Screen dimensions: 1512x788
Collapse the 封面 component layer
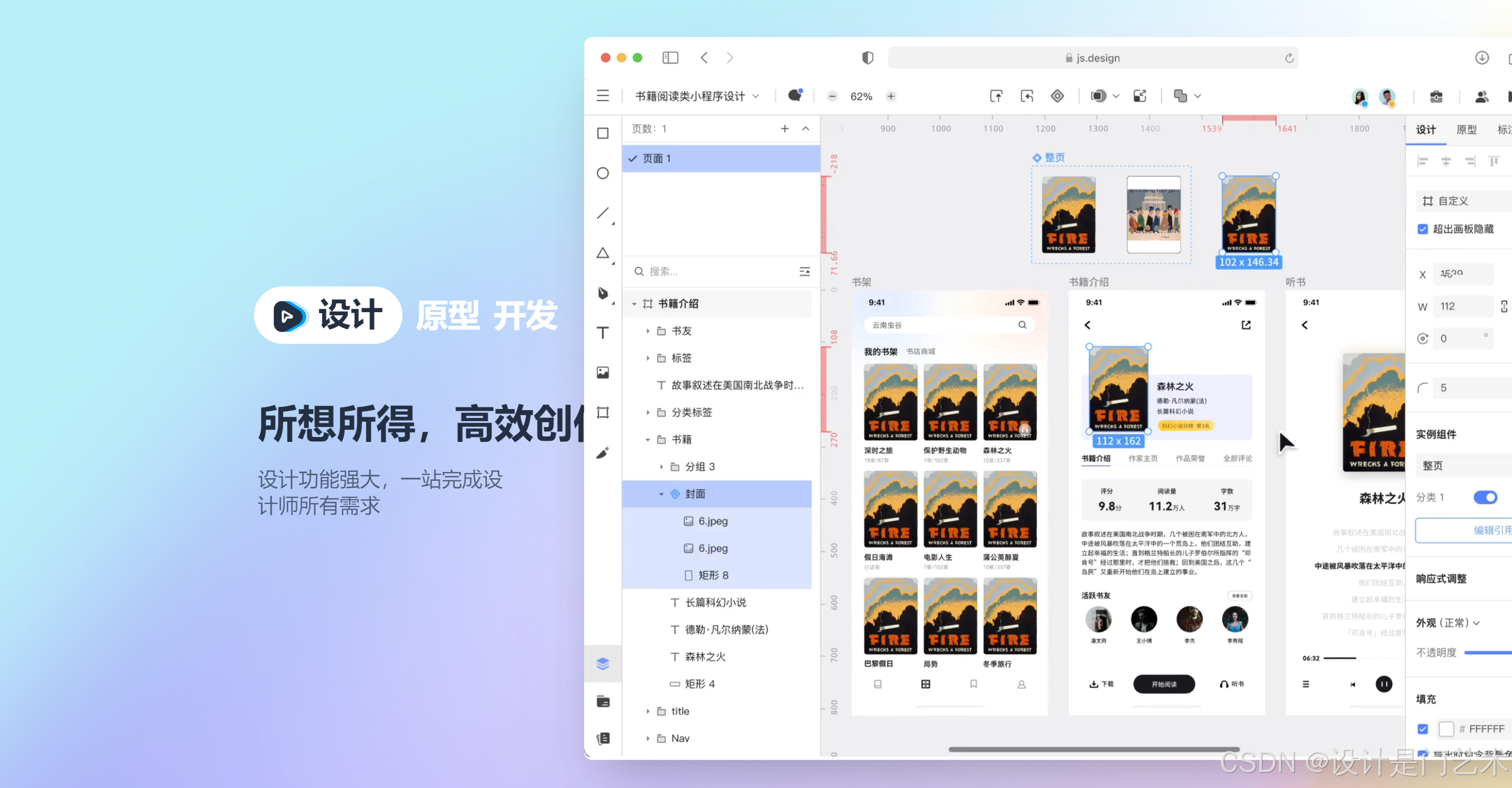(661, 494)
